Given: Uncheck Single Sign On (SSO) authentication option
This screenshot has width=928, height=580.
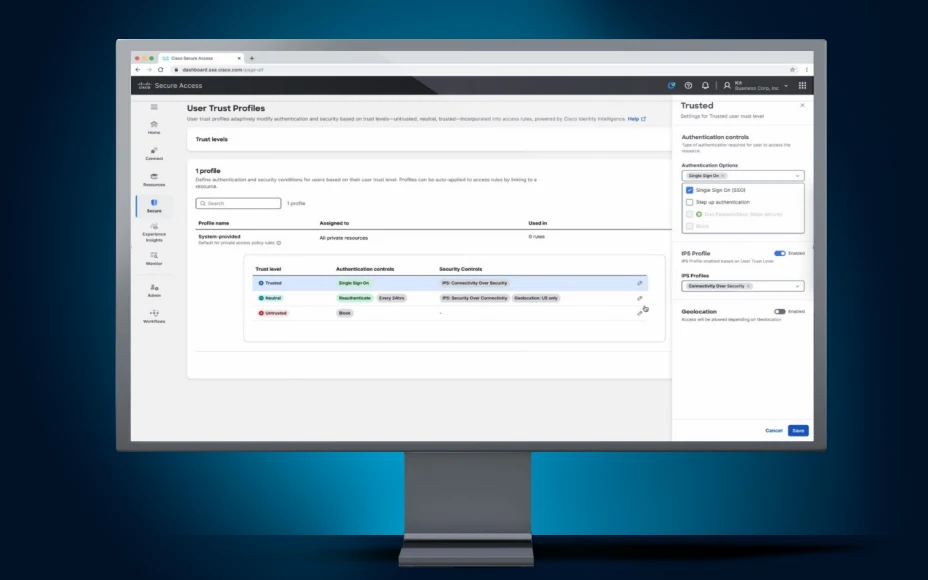Looking at the screenshot, I should tap(689, 190).
